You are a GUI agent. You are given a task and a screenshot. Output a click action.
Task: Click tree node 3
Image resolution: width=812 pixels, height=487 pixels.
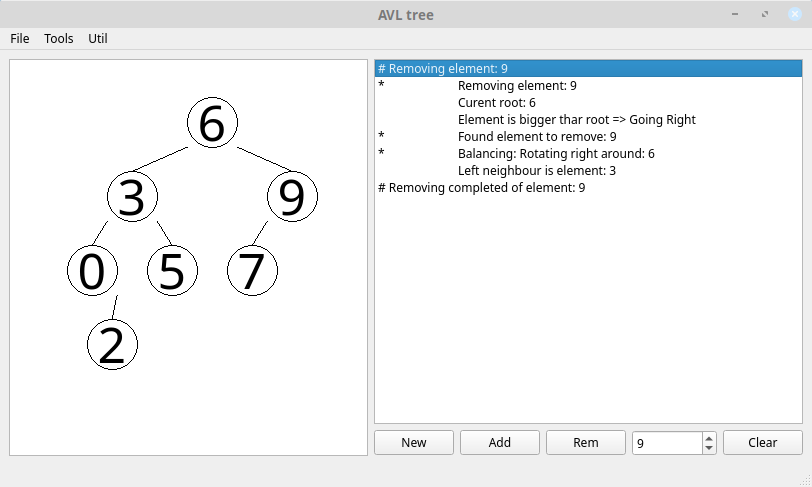(x=132, y=197)
